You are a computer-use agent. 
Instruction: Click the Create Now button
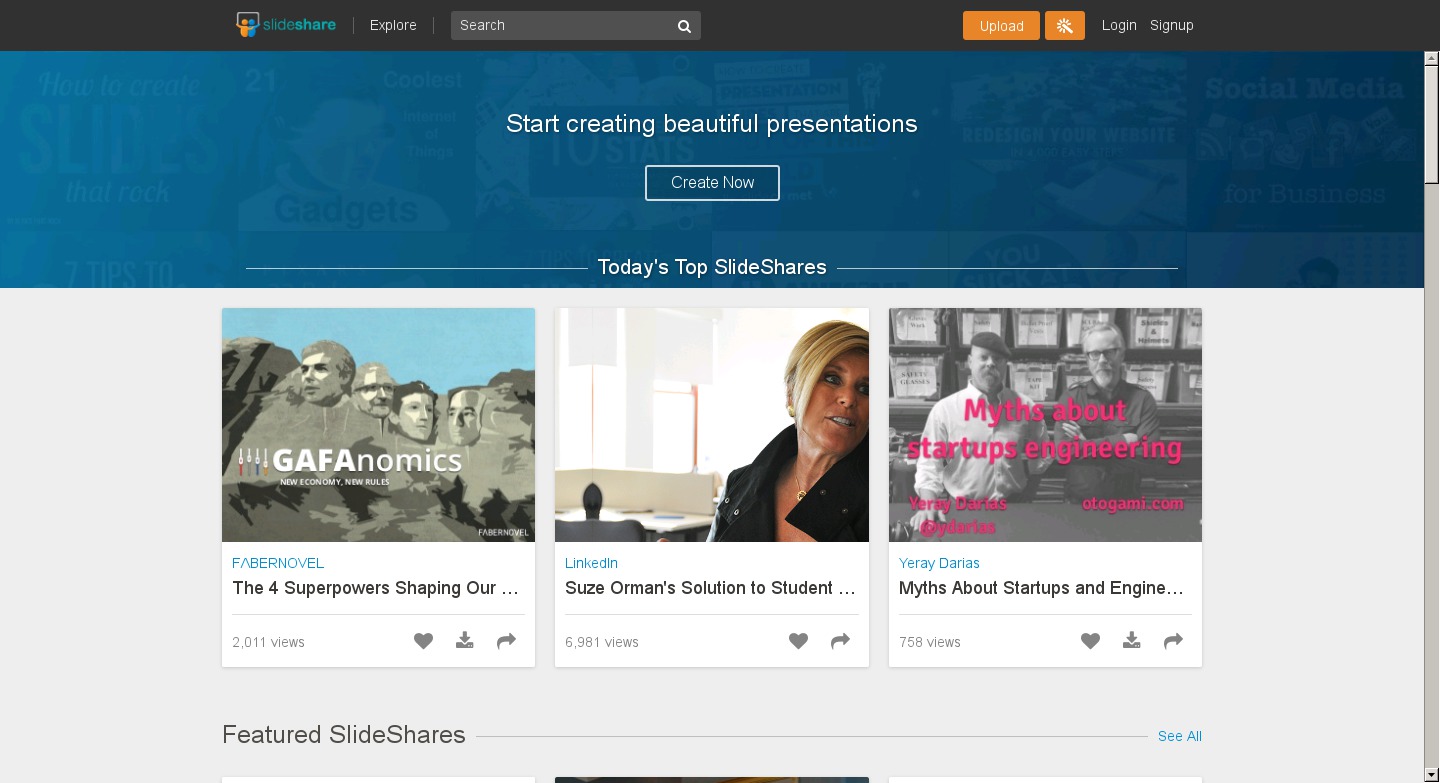pyautogui.click(x=712, y=183)
